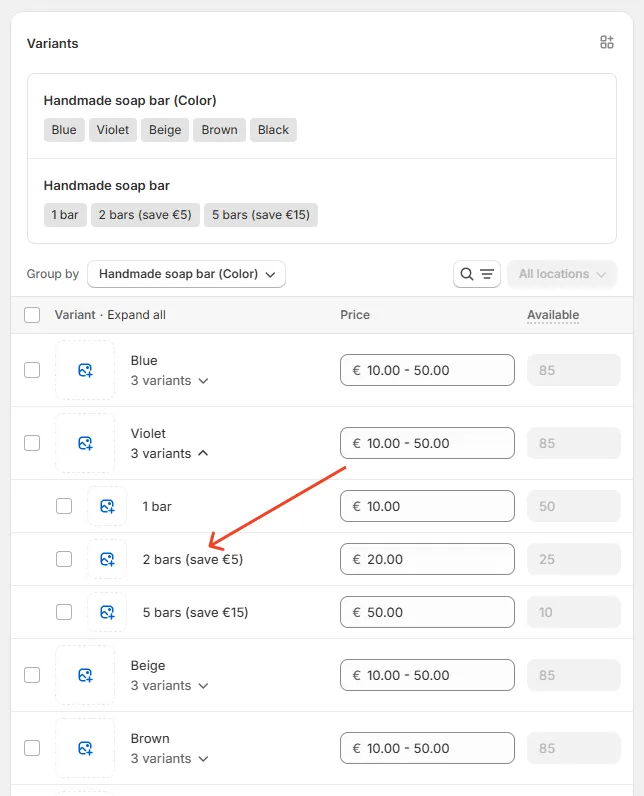Click the Blue available quantity 85
The width and height of the screenshot is (644, 796).
(574, 370)
